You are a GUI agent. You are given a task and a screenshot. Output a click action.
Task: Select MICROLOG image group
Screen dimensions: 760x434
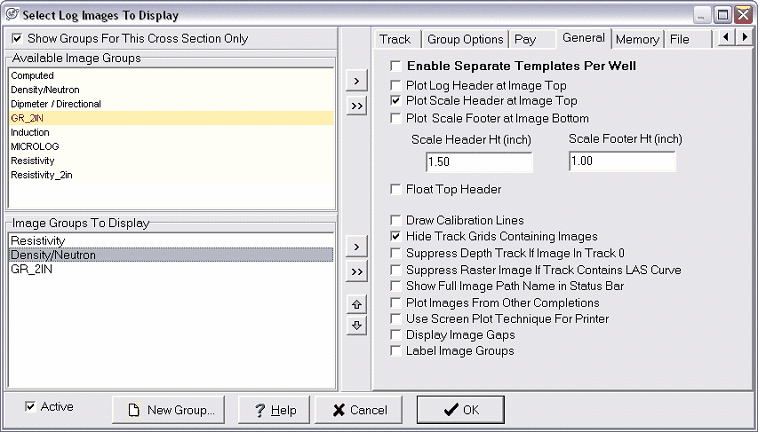171,146
